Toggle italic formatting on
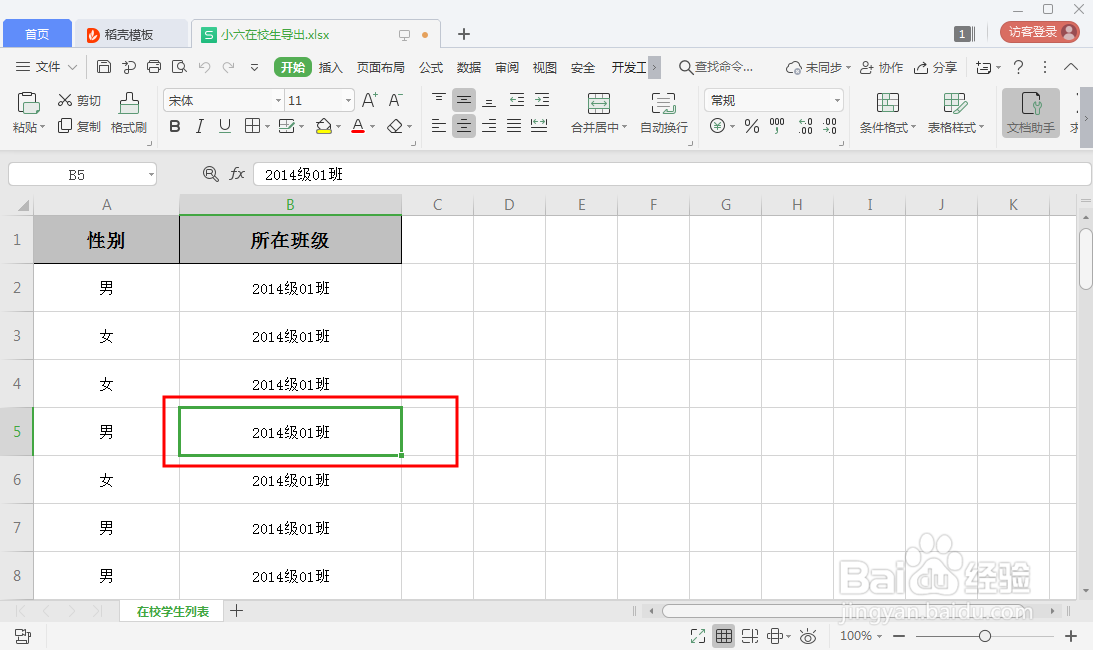 tap(199, 127)
